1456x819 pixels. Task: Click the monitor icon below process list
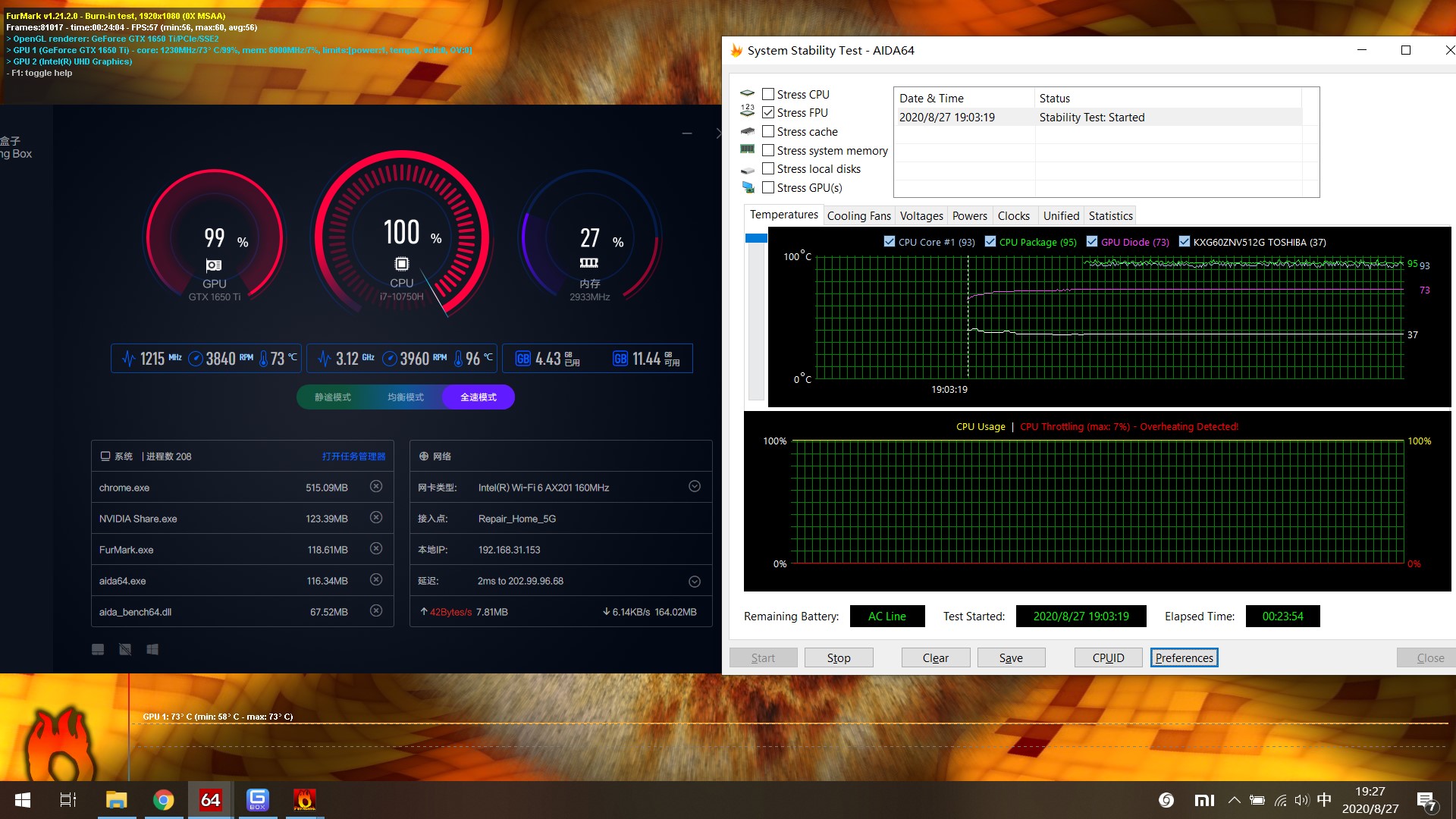pyautogui.click(x=98, y=650)
